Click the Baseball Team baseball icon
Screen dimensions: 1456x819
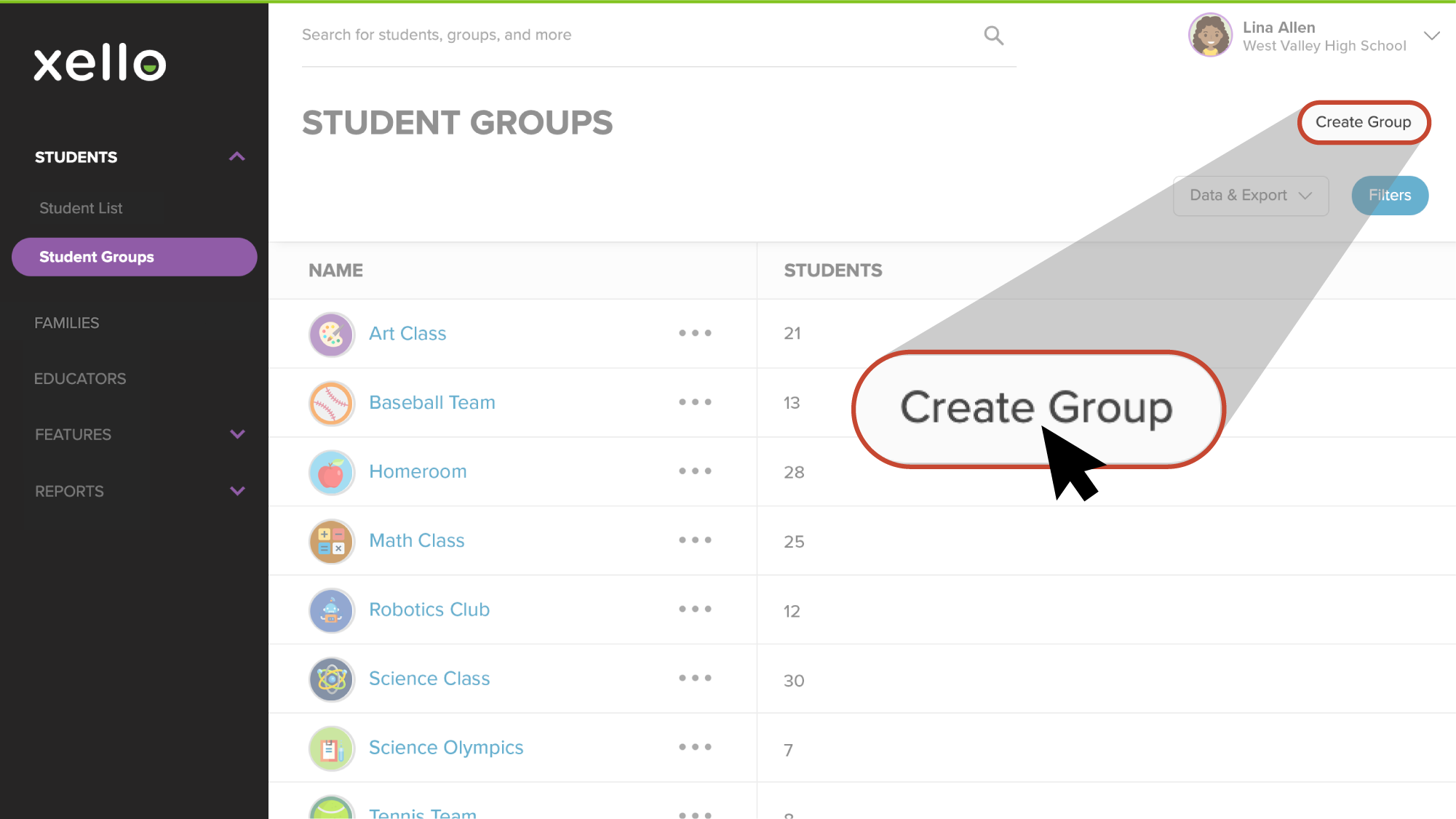tap(331, 403)
